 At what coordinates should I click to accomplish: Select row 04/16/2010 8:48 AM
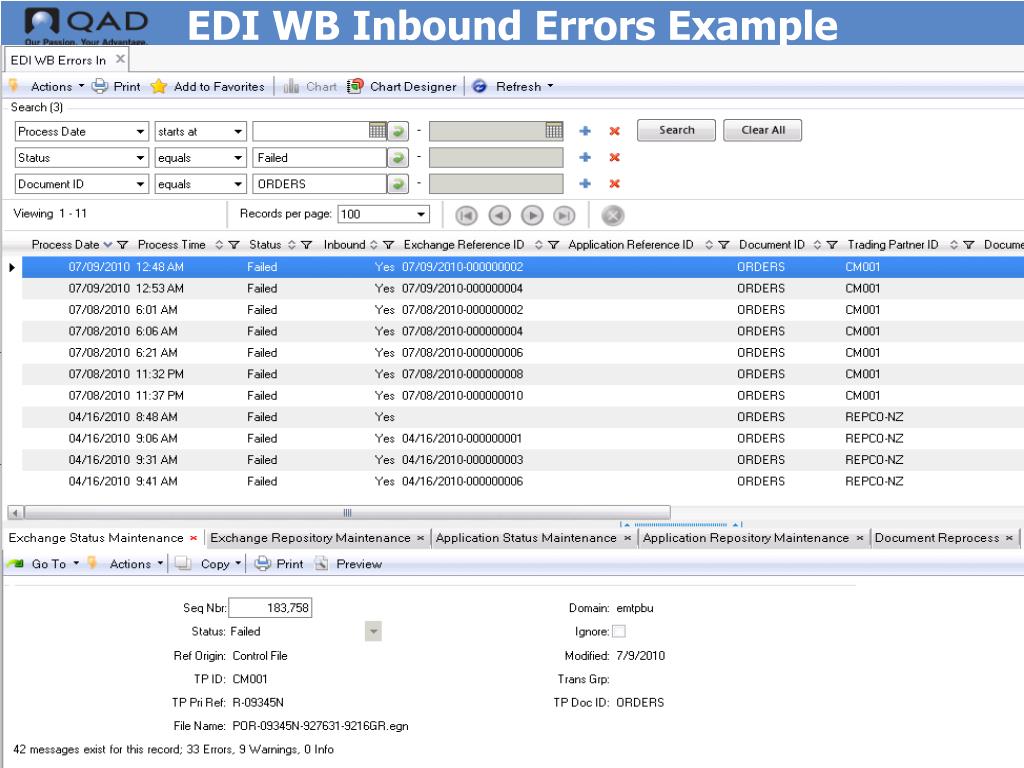click(522, 417)
